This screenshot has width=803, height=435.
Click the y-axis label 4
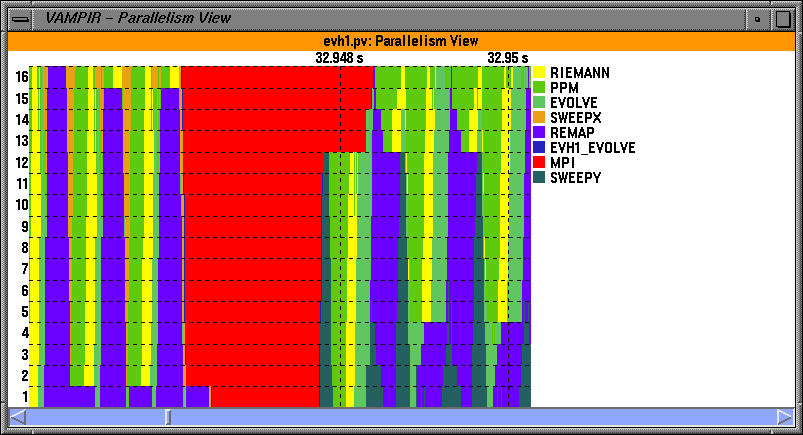coord(25,333)
